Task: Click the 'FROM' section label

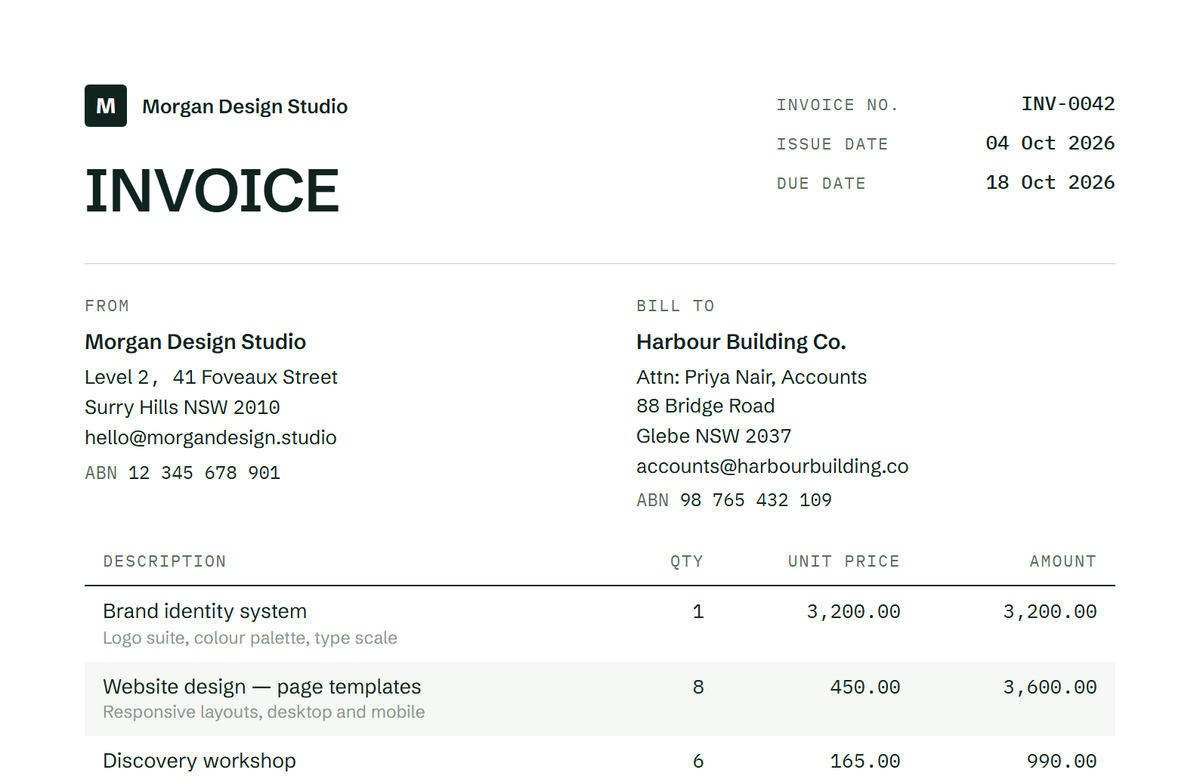Action: pos(107,306)
